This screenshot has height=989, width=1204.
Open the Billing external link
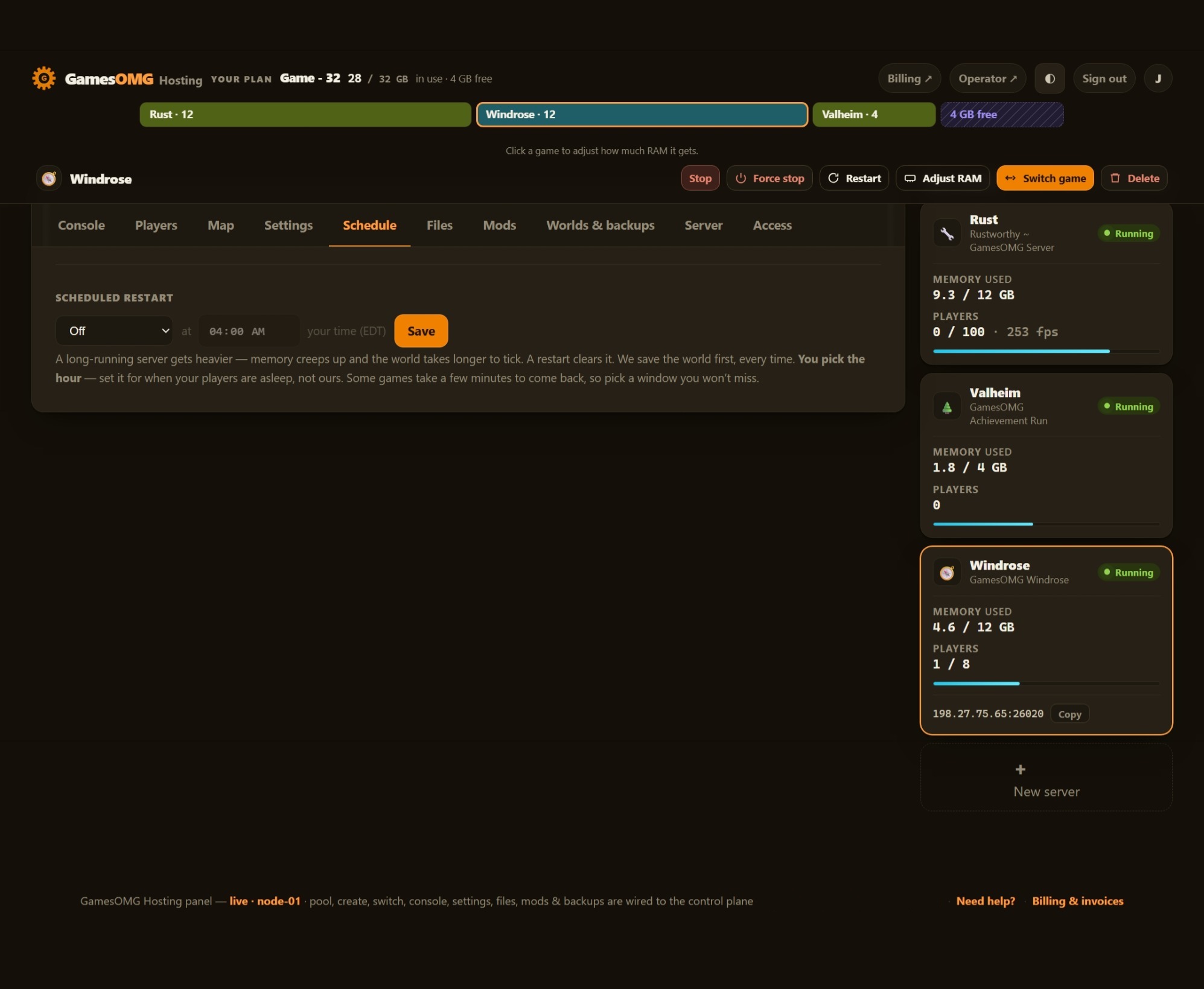tap(909, 78)
